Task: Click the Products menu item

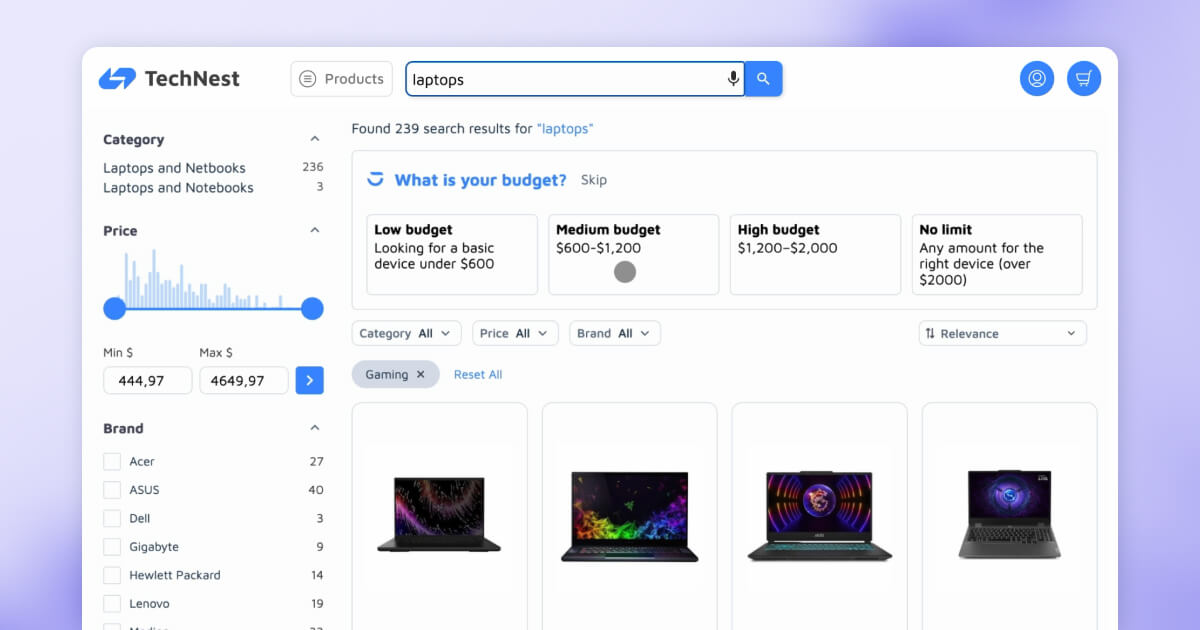Action: coord(341,78)
